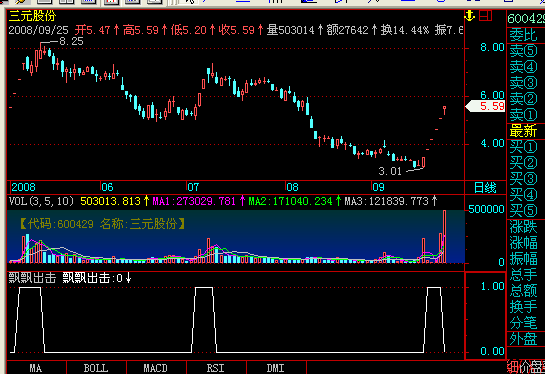
Task: Click the 最新 label in quote panel
Action: [x=523, y=131]
